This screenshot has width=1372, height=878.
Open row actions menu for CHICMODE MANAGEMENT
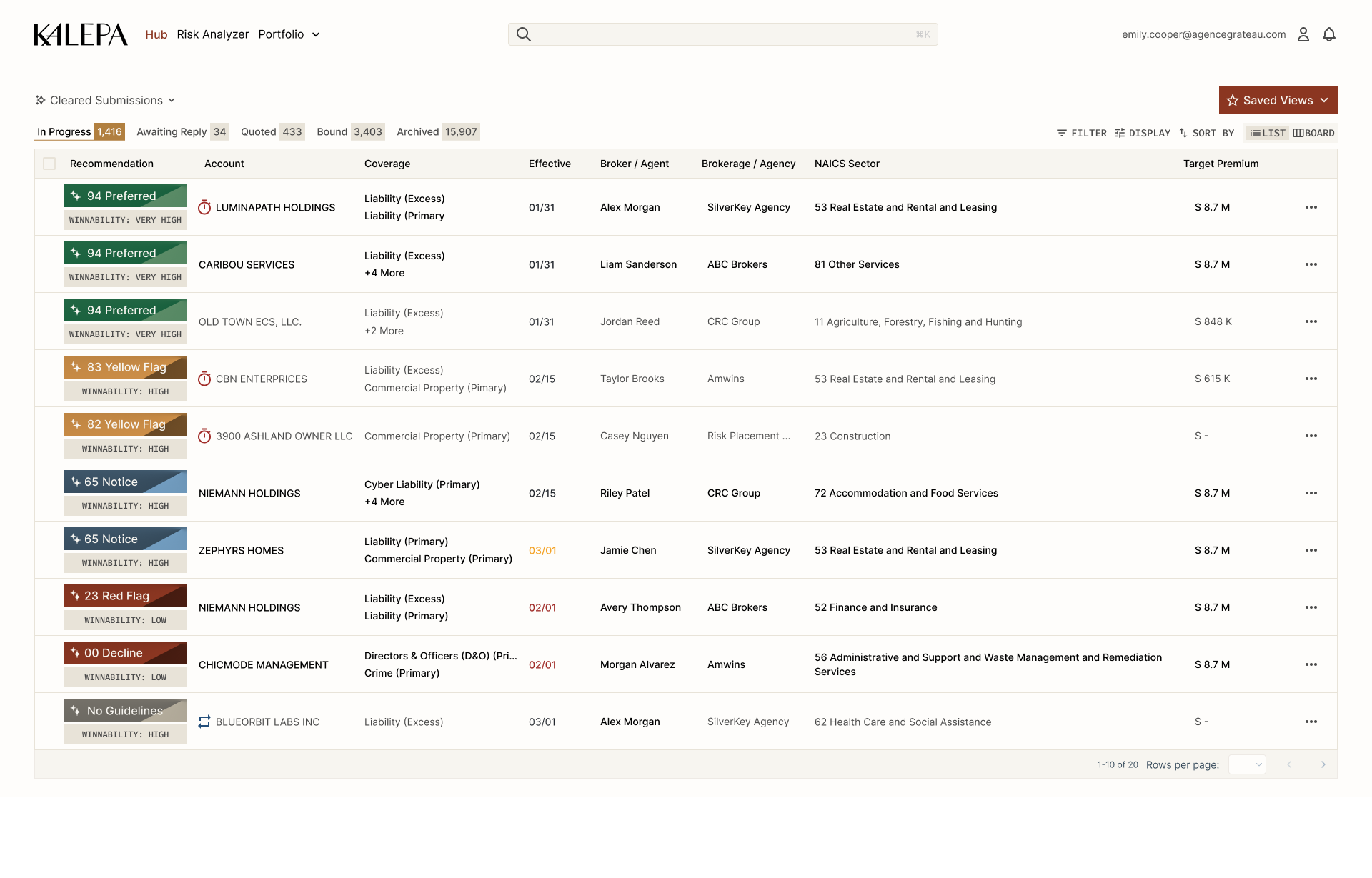click(x=1311, y=664)
